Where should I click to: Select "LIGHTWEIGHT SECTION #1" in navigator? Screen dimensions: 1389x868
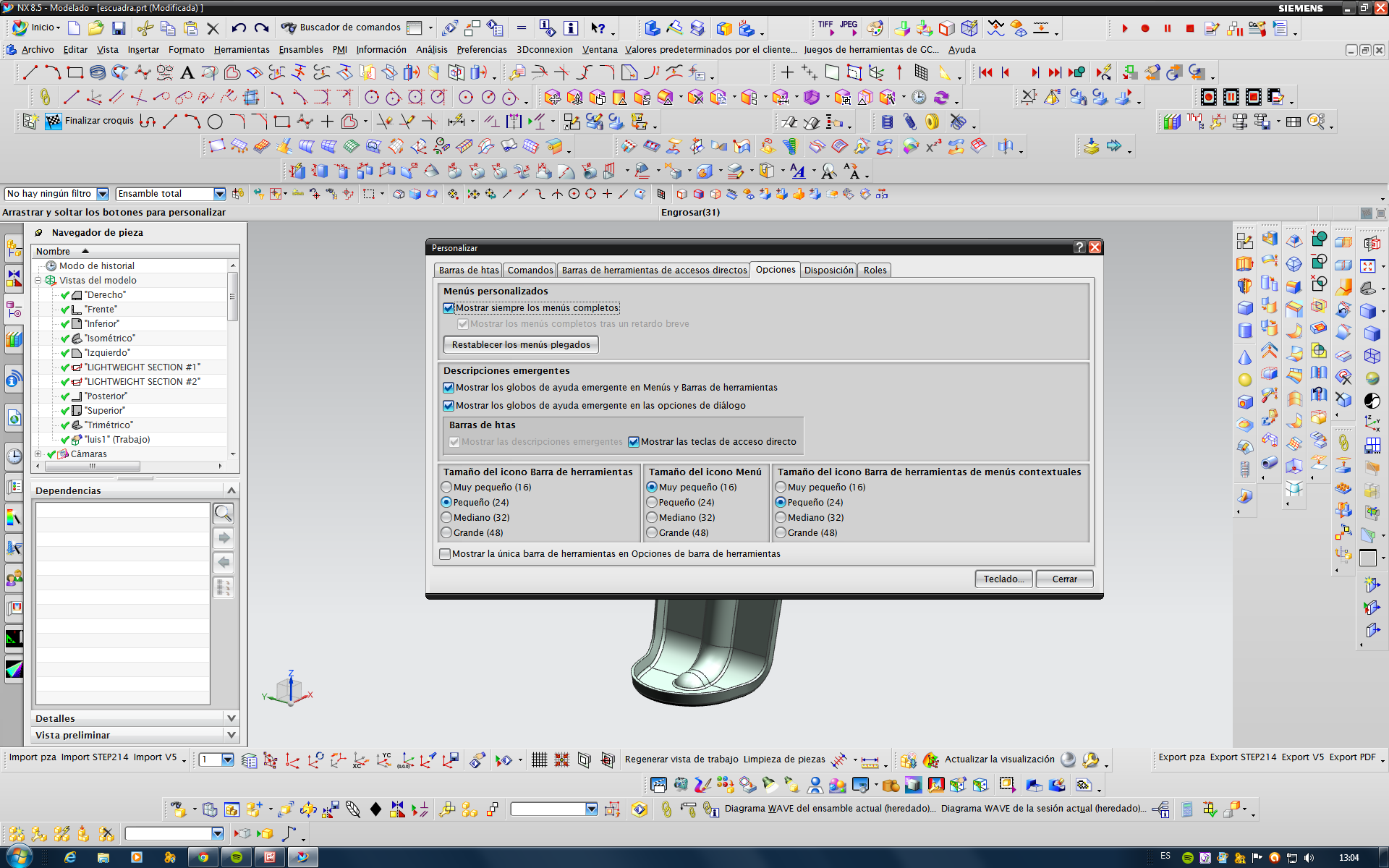[x=143, y=367]
